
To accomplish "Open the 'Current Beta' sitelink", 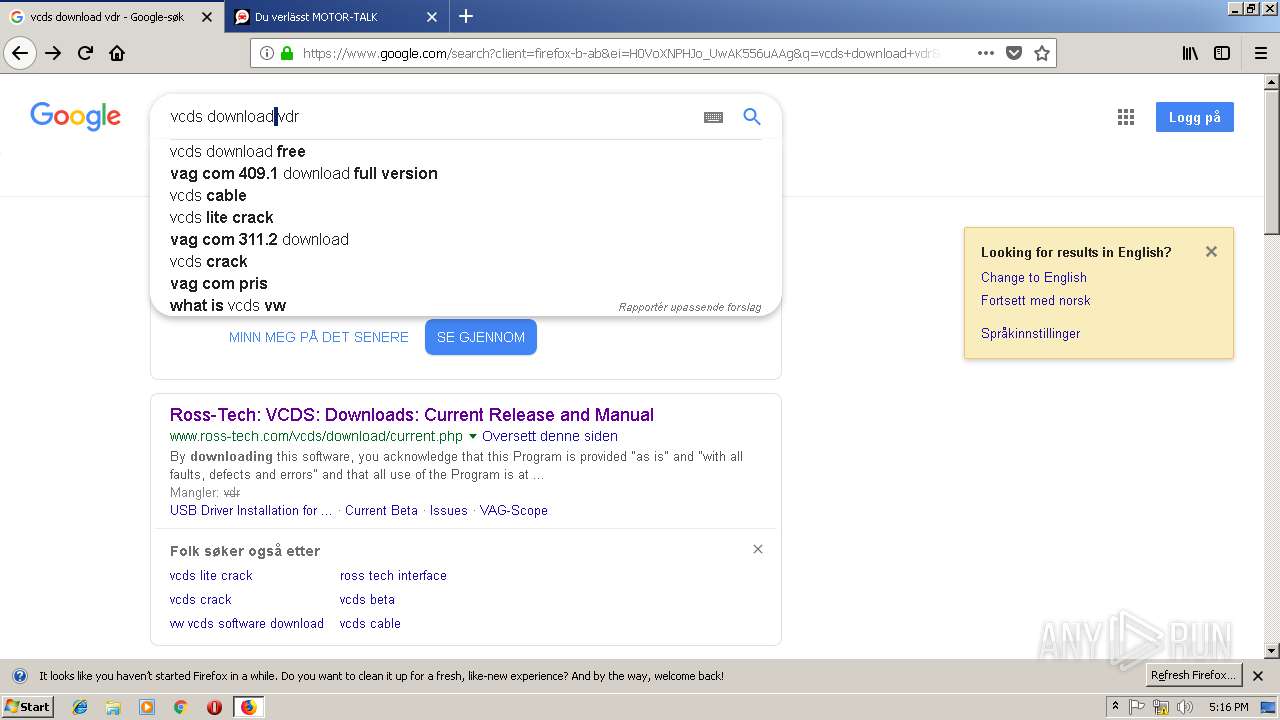I will coord(381,511).
